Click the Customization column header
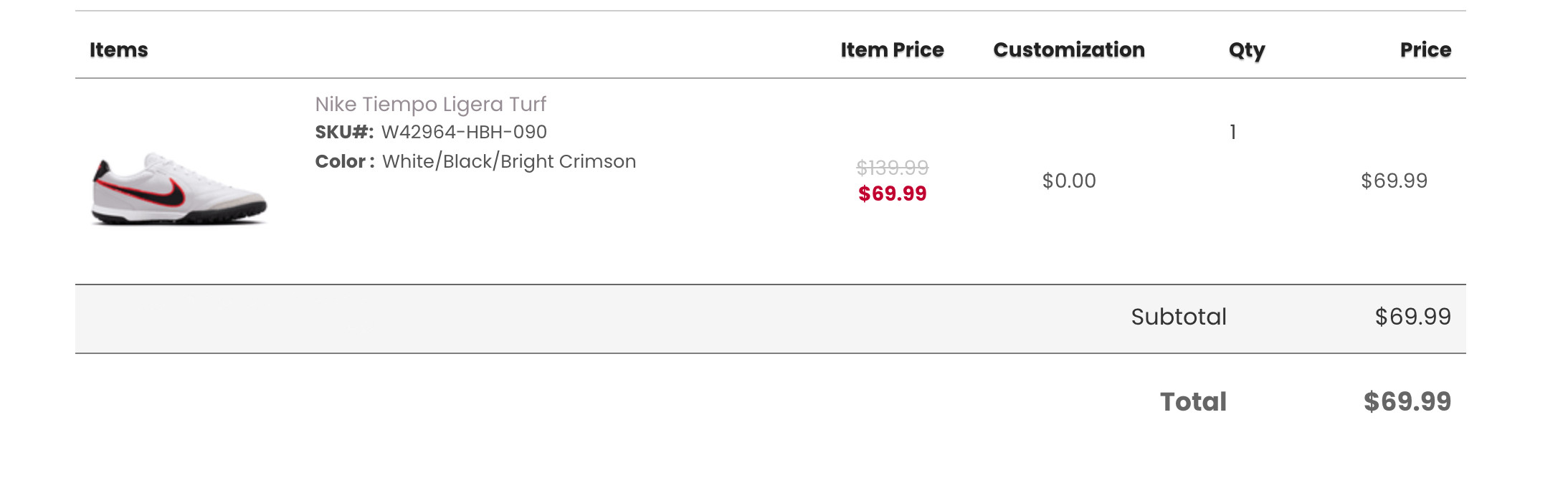Screen dimensions: 1568x483 pyautogui.click(x=1068, y=50)
